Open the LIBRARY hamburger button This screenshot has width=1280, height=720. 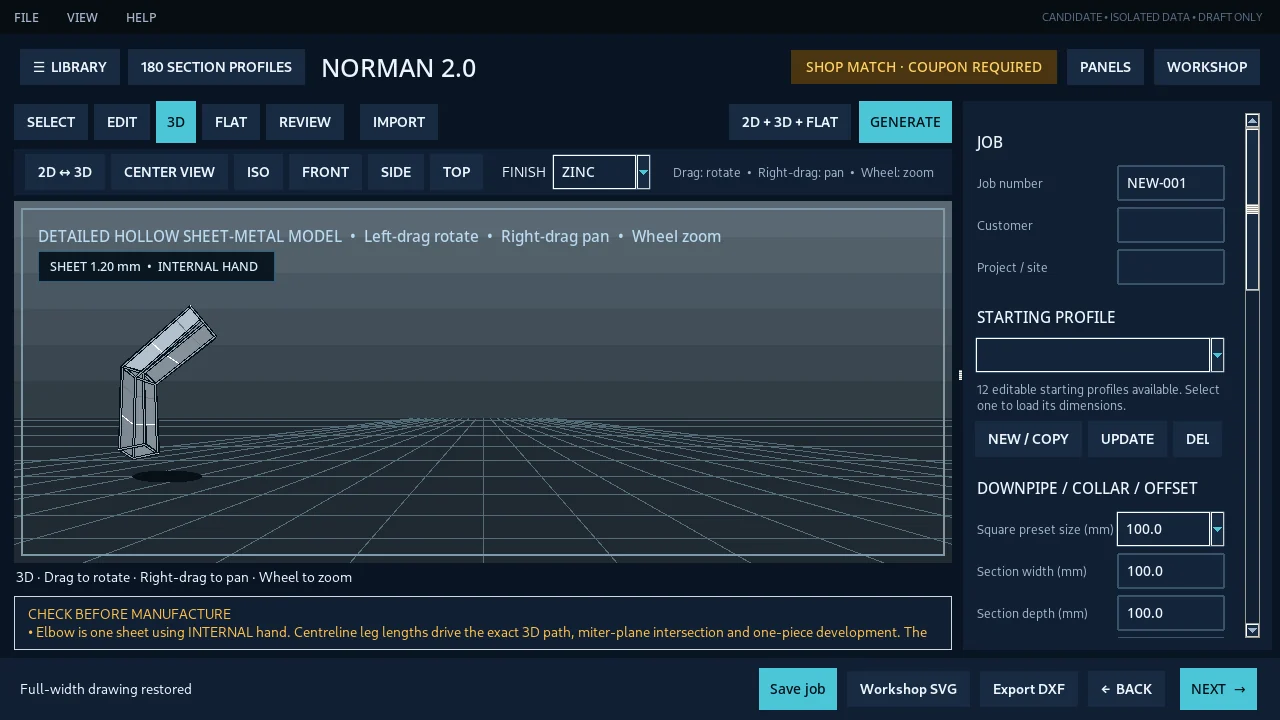point(70,67)
